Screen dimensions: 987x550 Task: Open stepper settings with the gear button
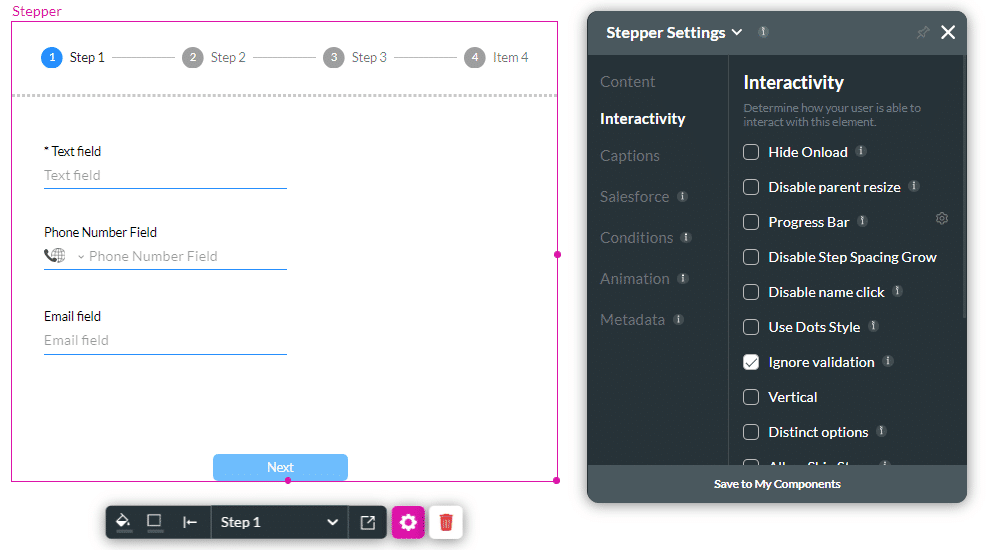tap(408, 522)
